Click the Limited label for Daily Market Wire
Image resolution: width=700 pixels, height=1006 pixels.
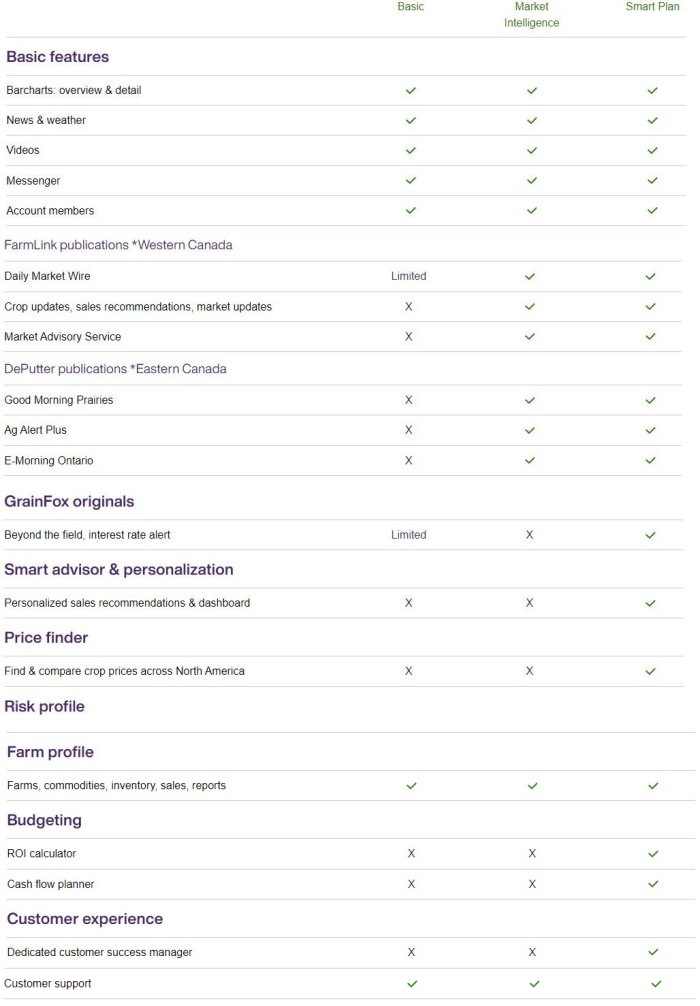tap(408, 276)
